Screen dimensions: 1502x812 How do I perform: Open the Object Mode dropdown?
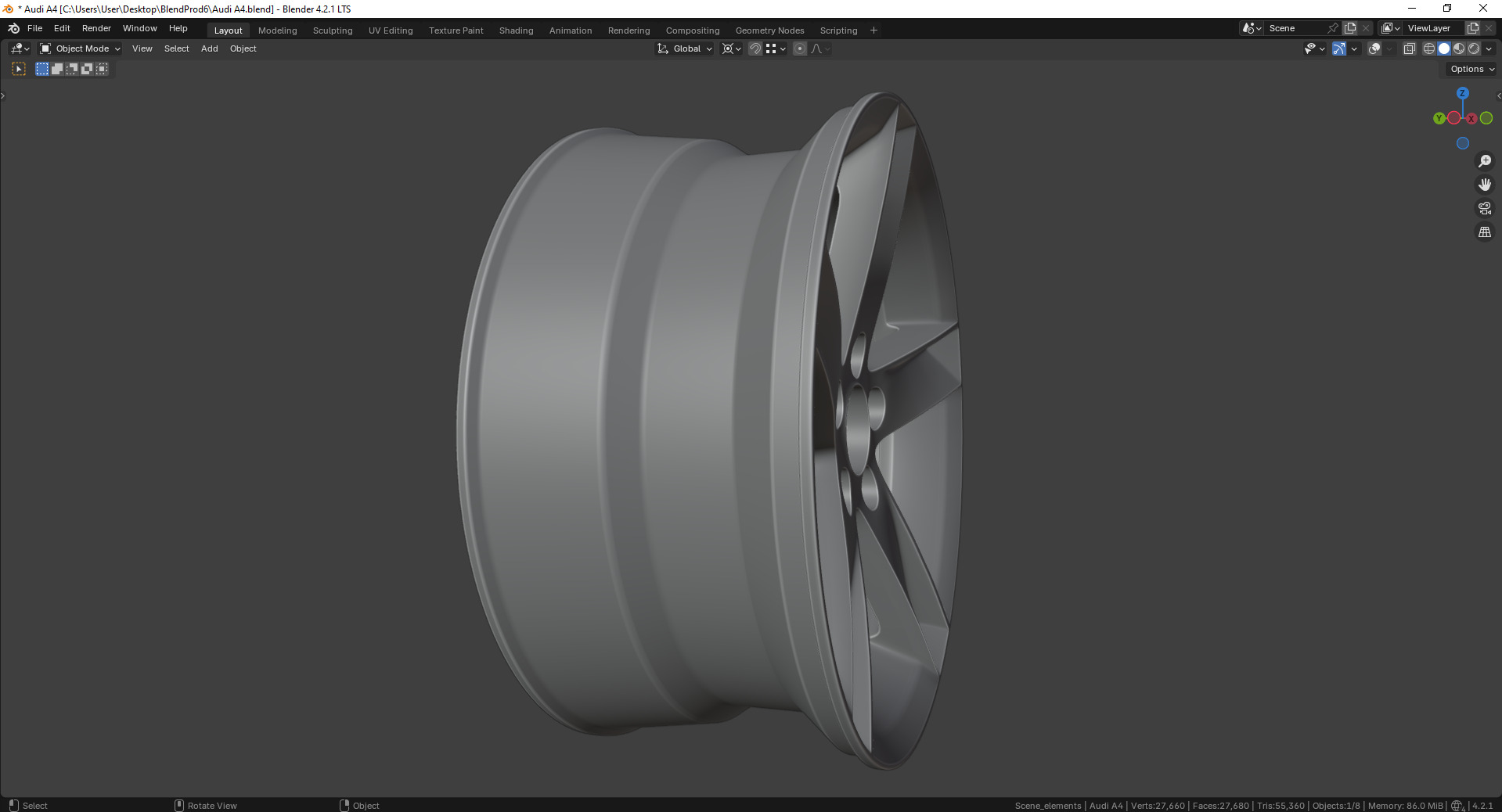point(80,49)
